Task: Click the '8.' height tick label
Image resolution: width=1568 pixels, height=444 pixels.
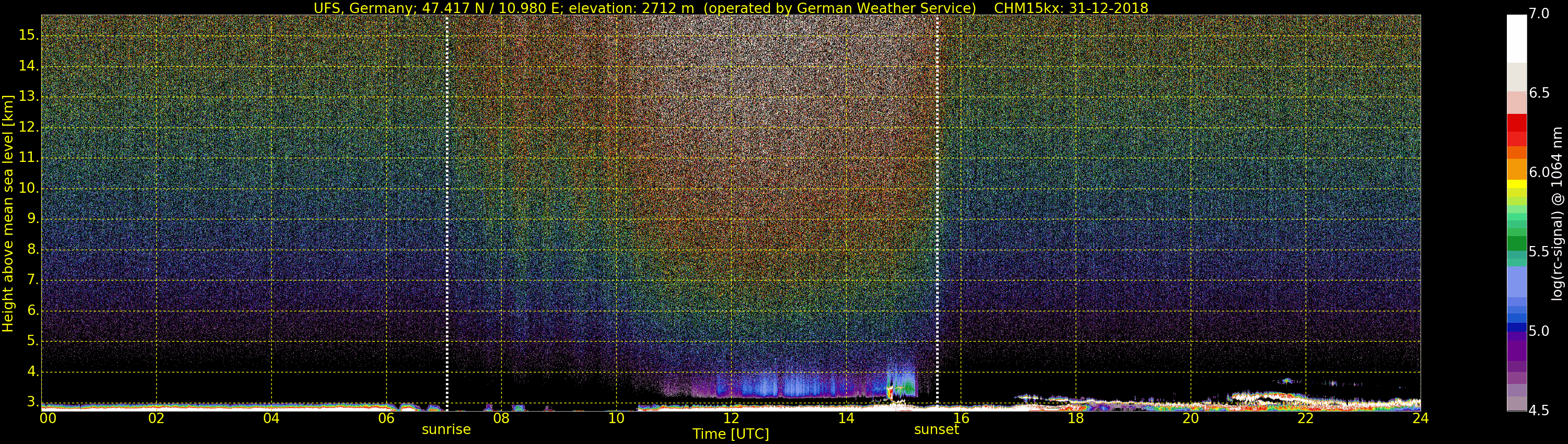Action: tap(33, 249)
